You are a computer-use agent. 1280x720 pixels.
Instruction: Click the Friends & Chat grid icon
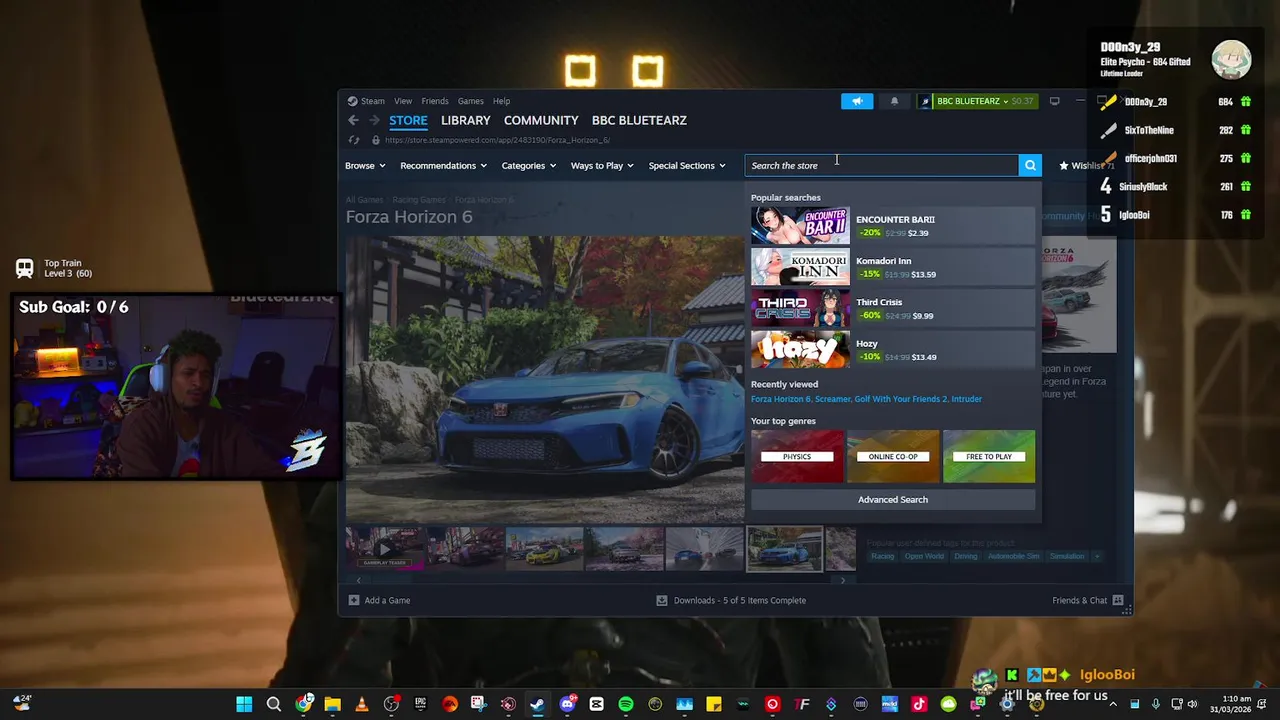(1118, 600)
